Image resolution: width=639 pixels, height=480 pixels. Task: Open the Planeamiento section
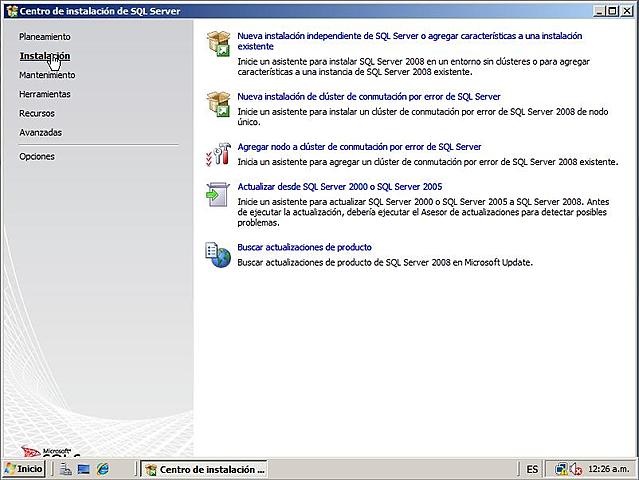point(45,37)
